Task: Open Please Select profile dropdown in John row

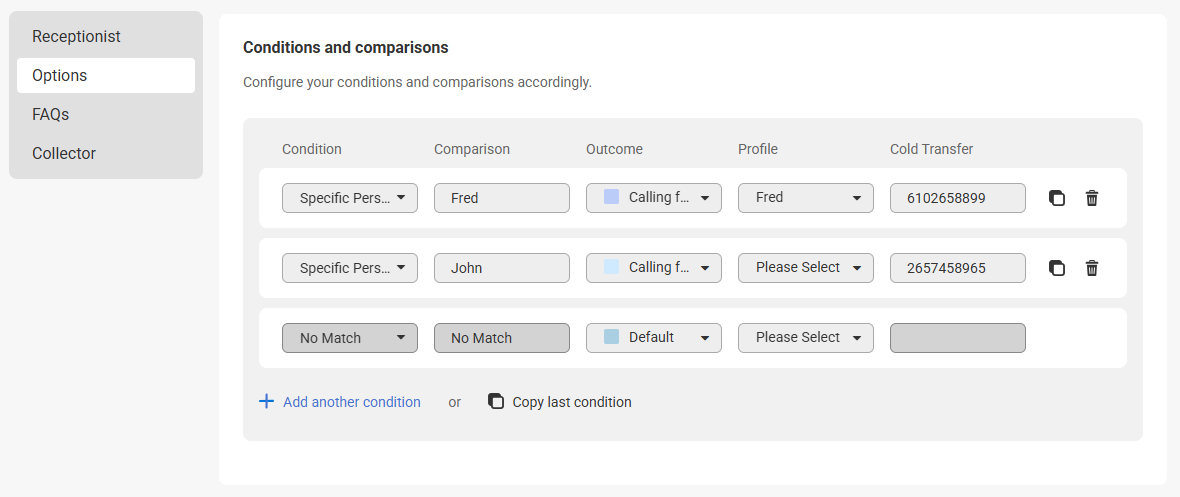Action: [806, 268]
